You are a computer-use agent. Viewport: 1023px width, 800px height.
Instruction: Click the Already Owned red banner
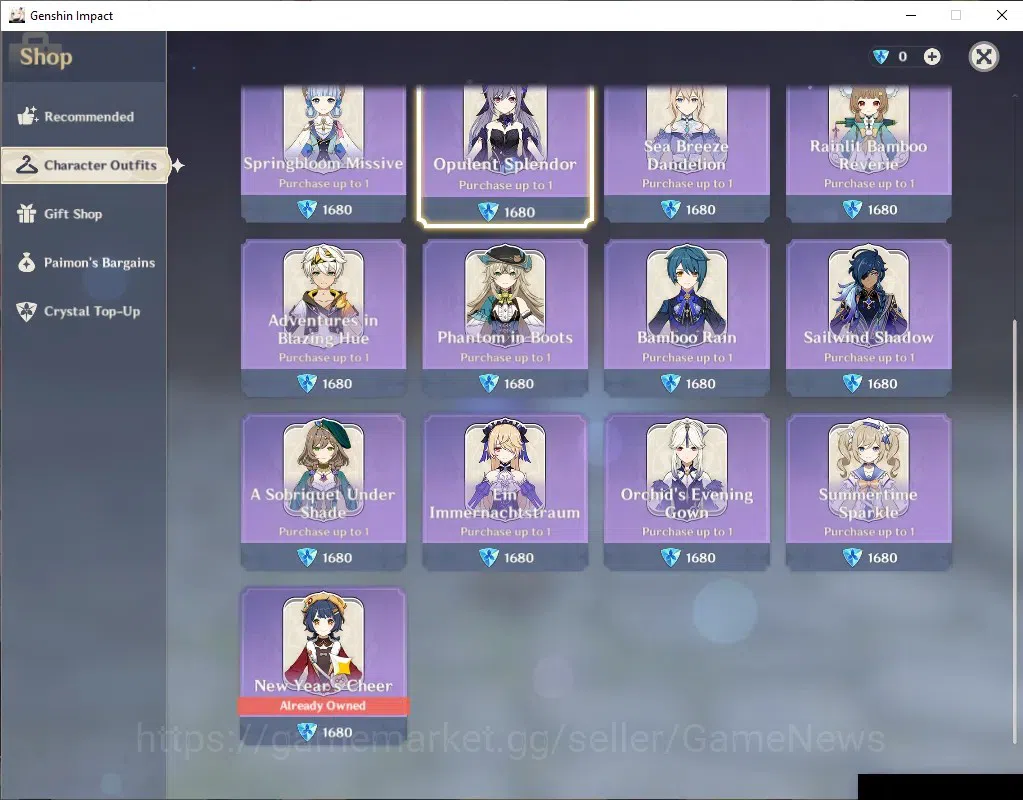[324, 705]
